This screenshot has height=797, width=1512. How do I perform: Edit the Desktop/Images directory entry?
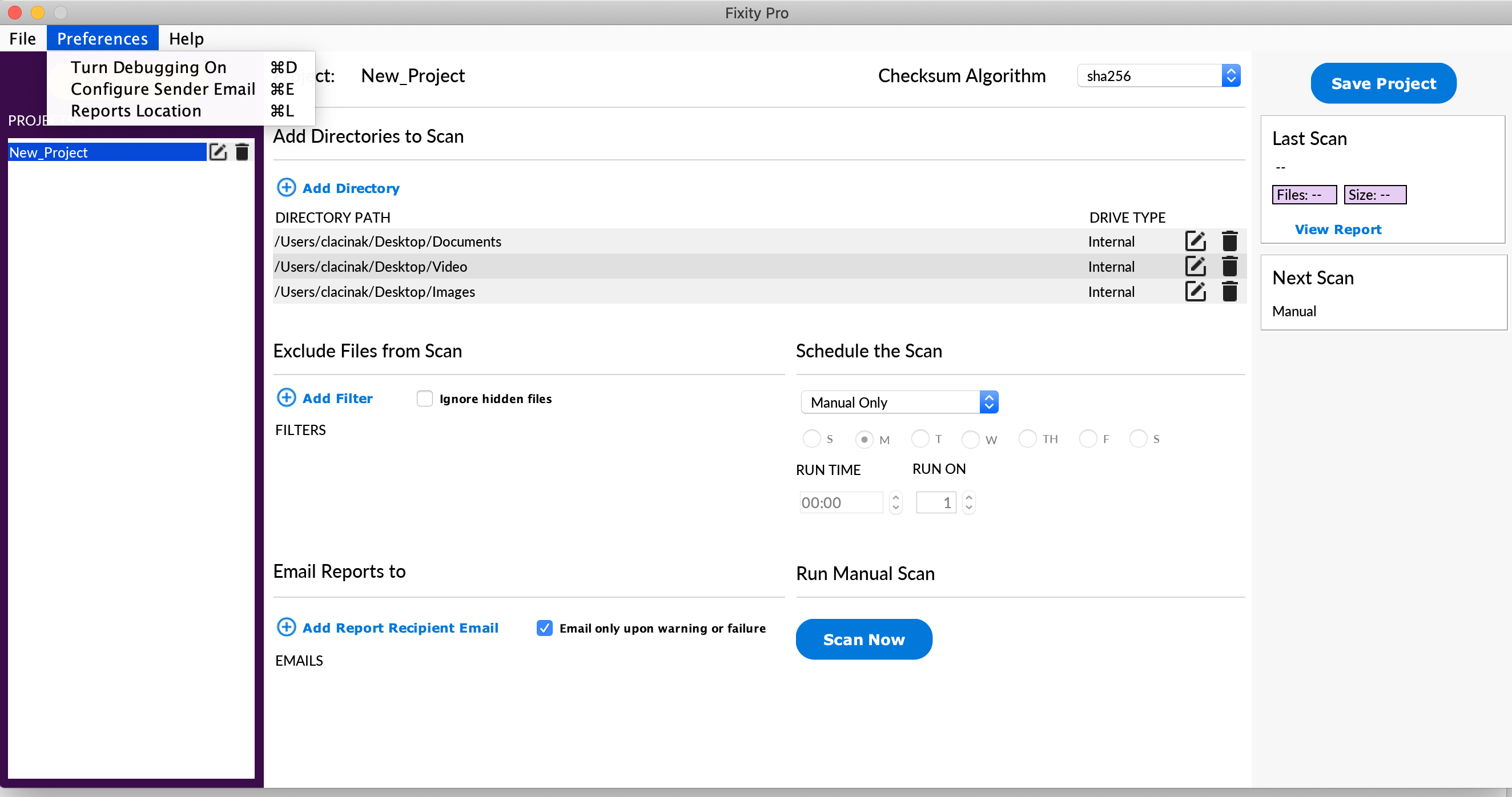tap(1195, 292)
